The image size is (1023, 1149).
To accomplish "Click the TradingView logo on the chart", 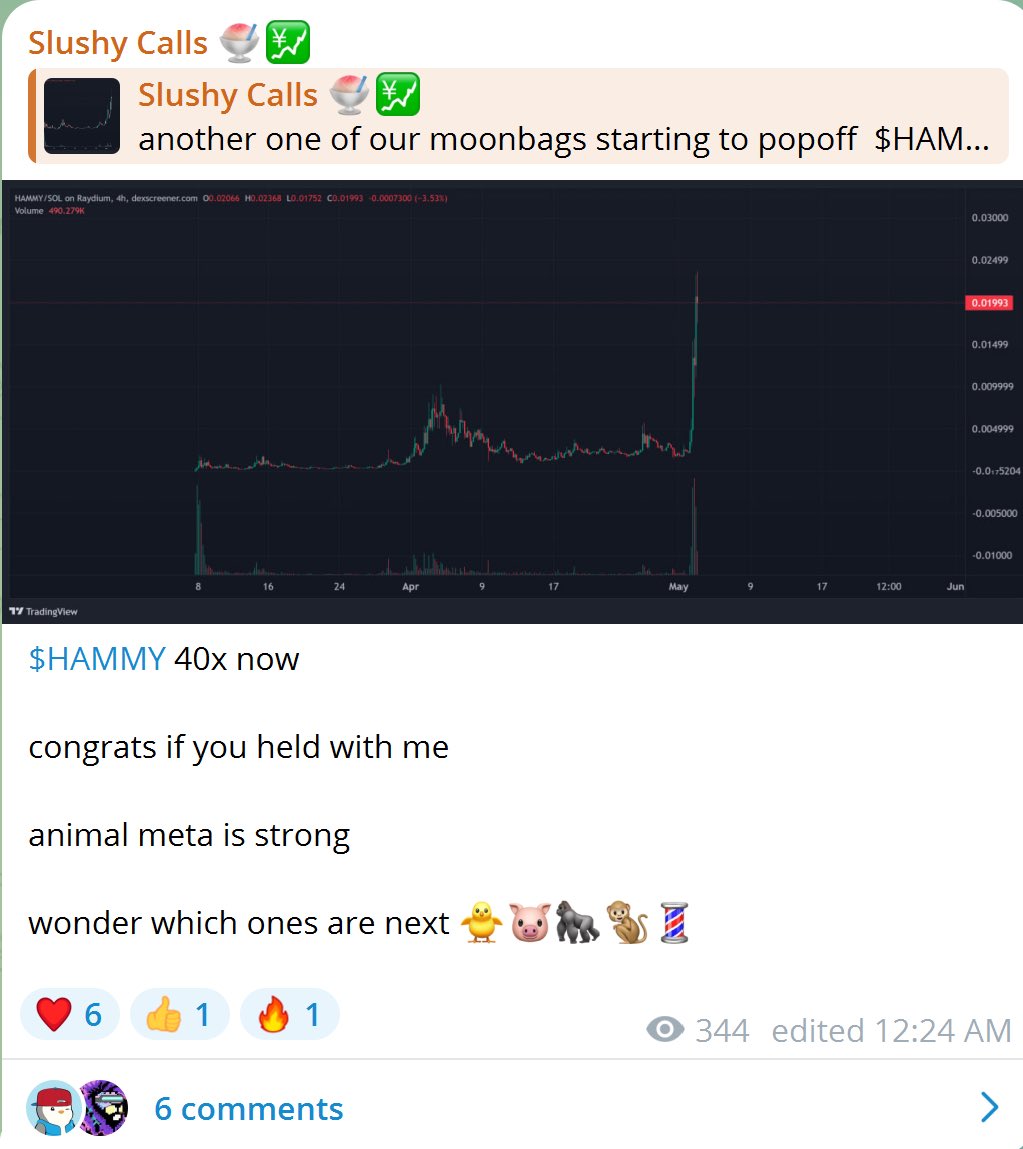I will 43,611.
